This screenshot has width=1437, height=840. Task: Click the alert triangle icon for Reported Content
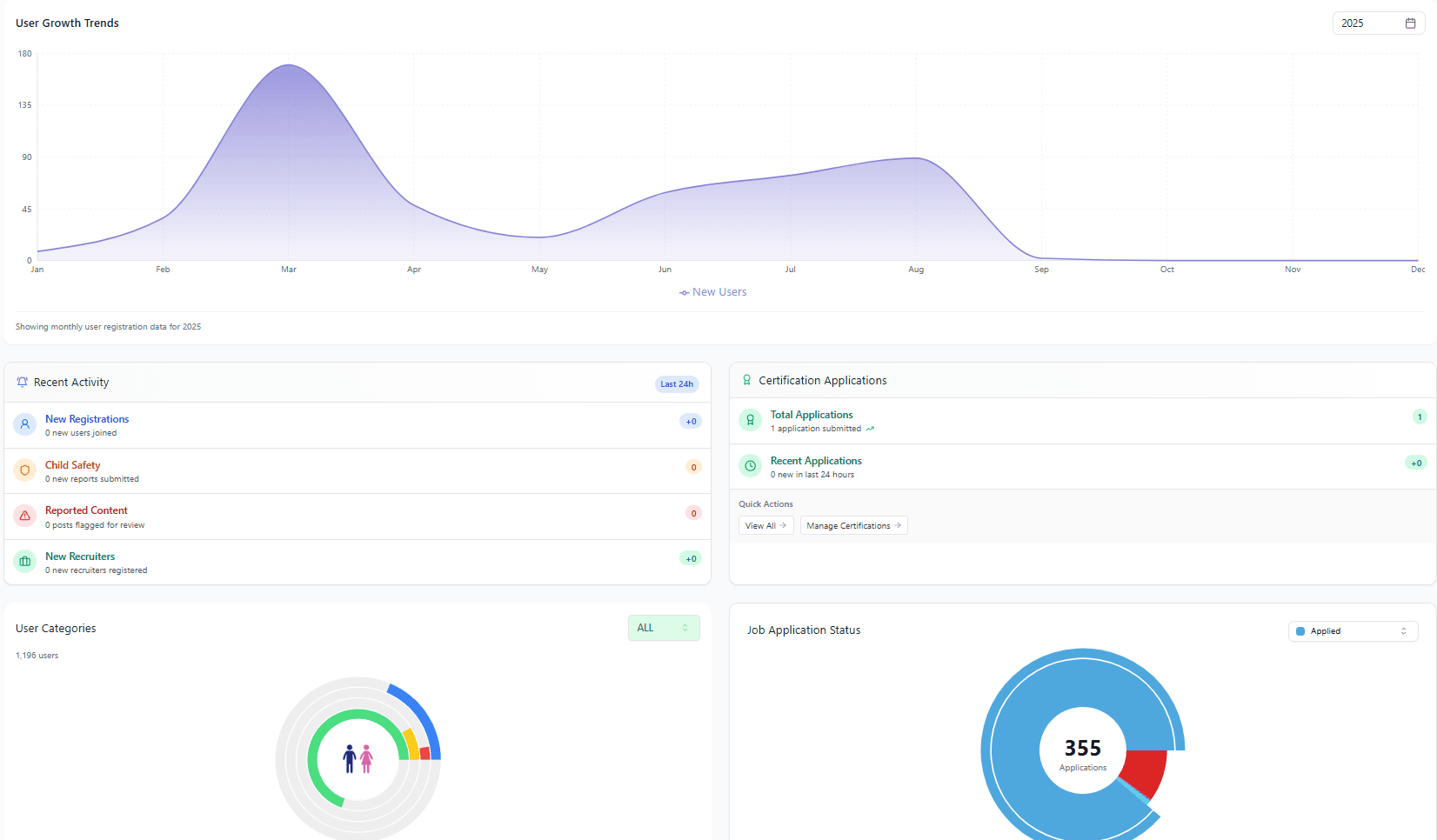[24, 516]
